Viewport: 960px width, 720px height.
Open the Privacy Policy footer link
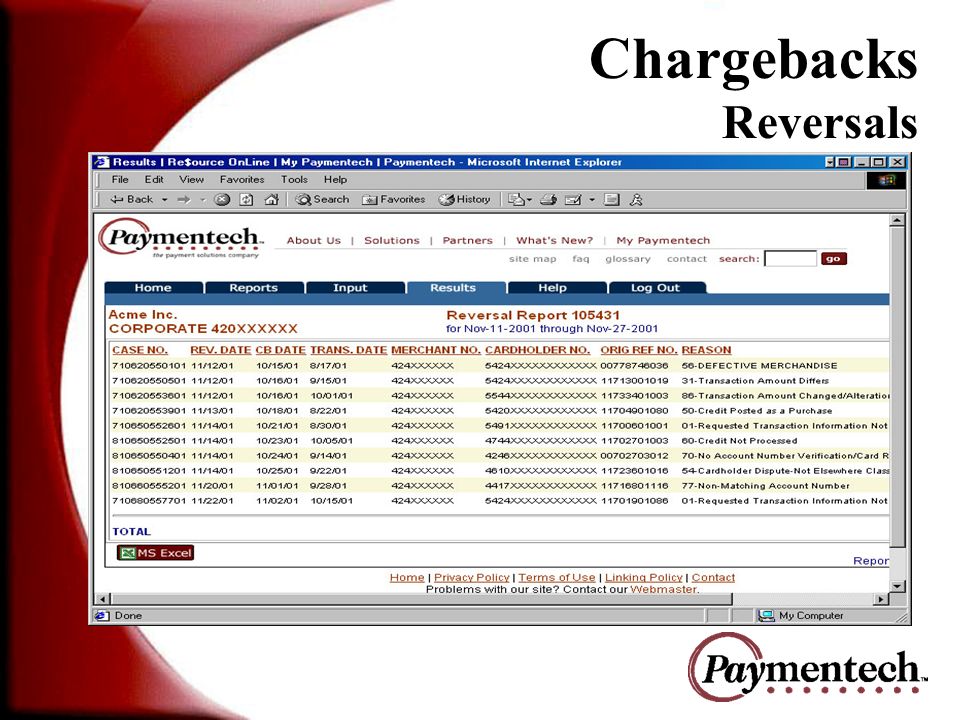pyautogui.click(x=471, y=577)
